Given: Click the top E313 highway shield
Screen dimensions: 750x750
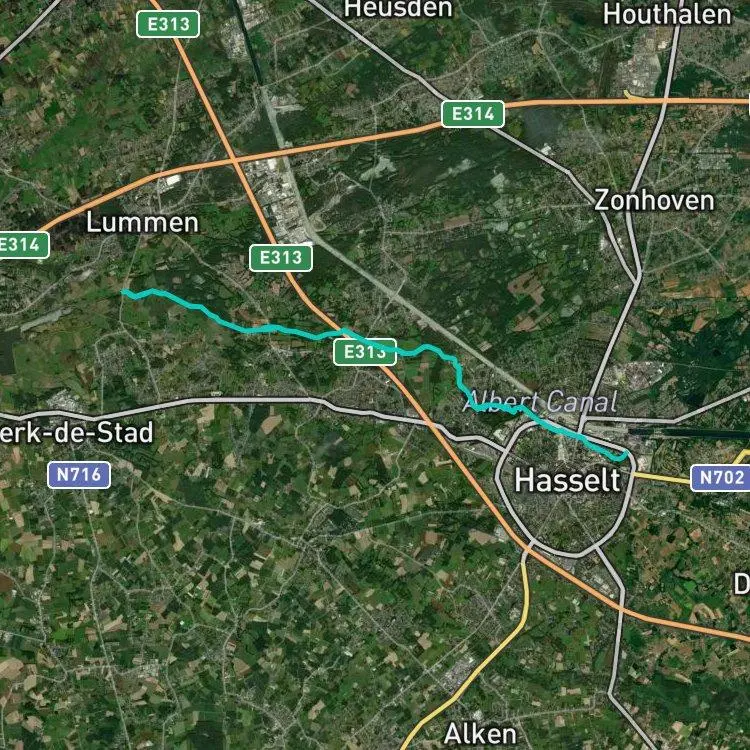Looking at the screenshot, I should tap(168, 24).
